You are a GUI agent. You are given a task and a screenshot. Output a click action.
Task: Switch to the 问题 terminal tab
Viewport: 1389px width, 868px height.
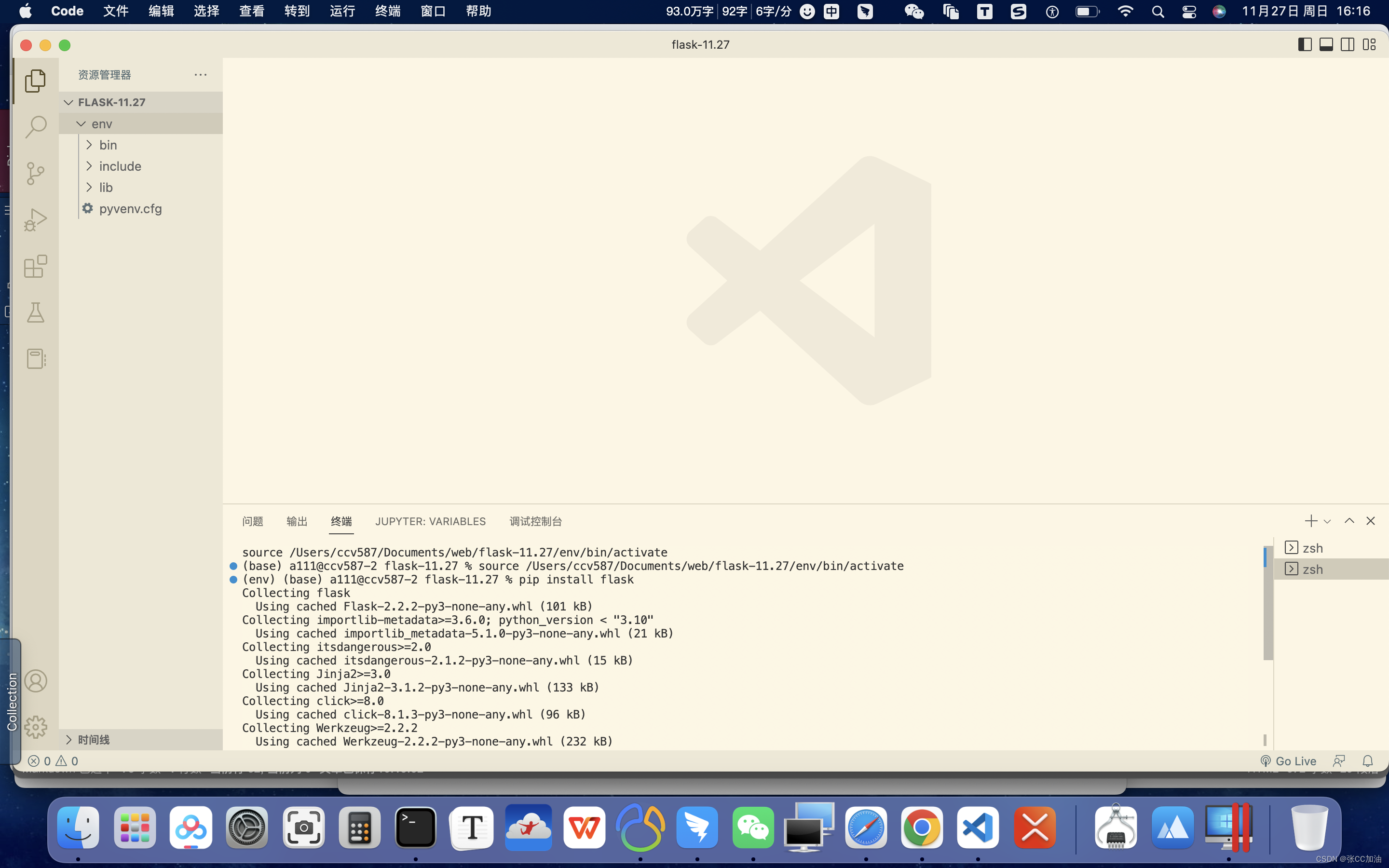(x=252, y=520)
